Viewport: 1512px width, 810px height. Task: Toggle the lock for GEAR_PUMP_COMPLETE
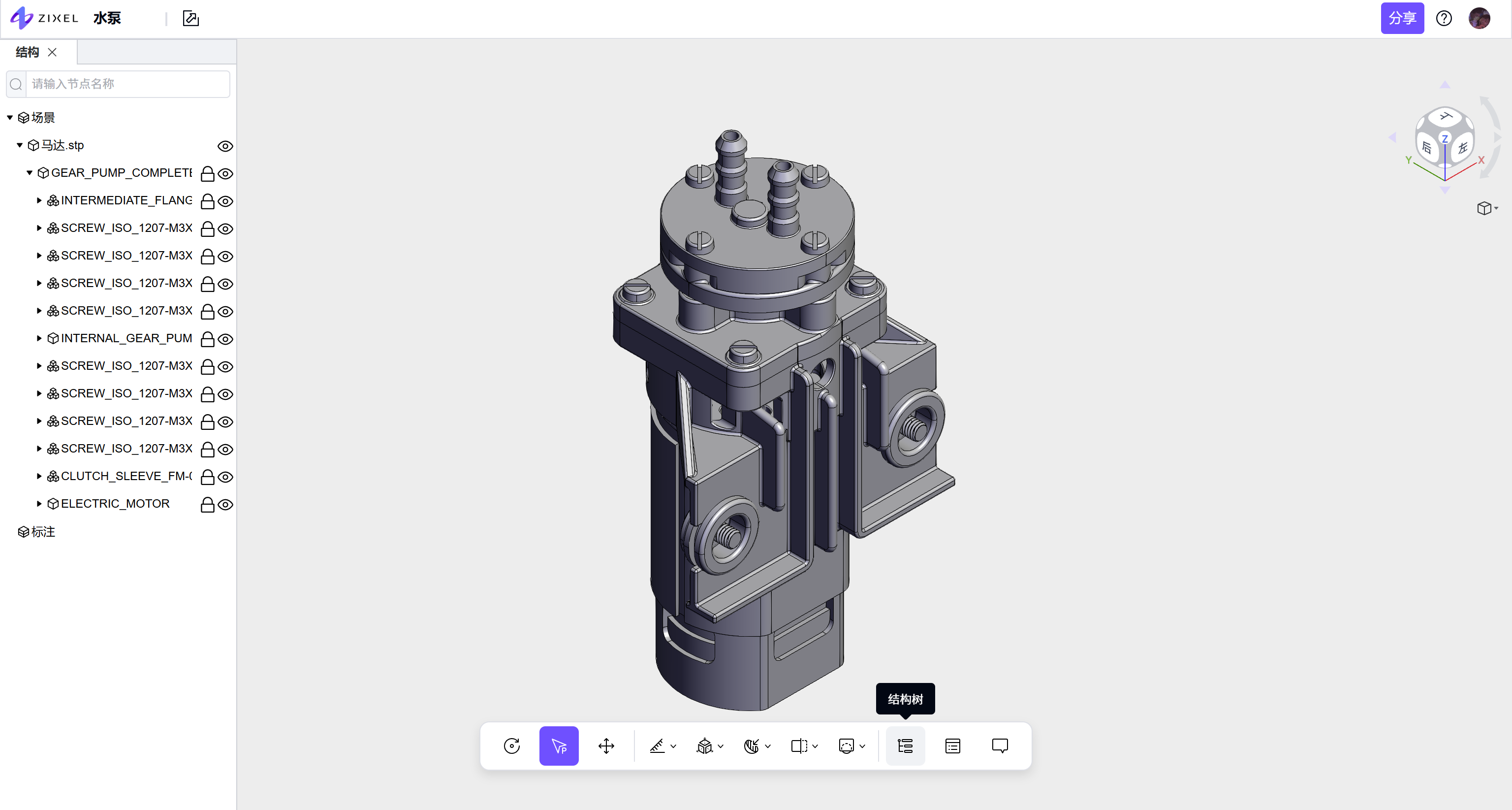[207, 173]
